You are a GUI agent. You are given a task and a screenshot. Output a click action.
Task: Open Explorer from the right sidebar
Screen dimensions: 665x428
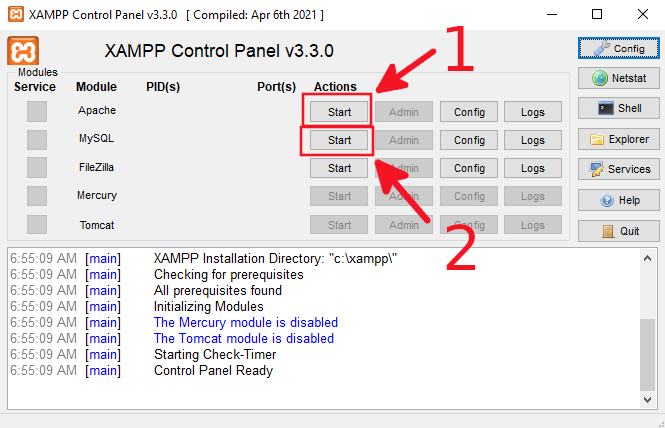tap(618, 139)
